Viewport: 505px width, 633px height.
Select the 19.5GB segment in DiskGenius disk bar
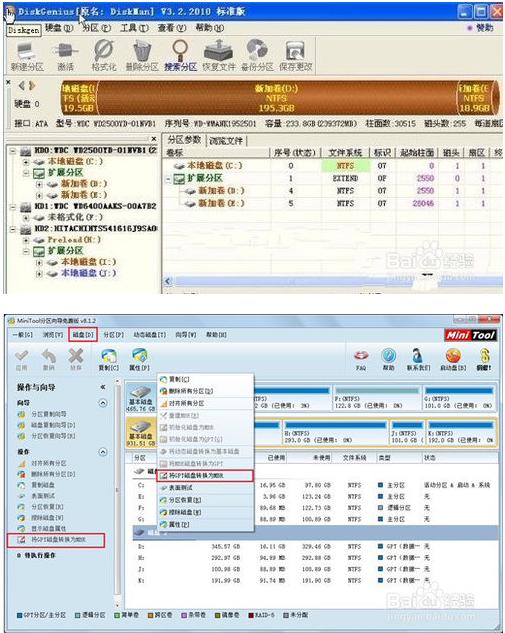tap(79, 98)
